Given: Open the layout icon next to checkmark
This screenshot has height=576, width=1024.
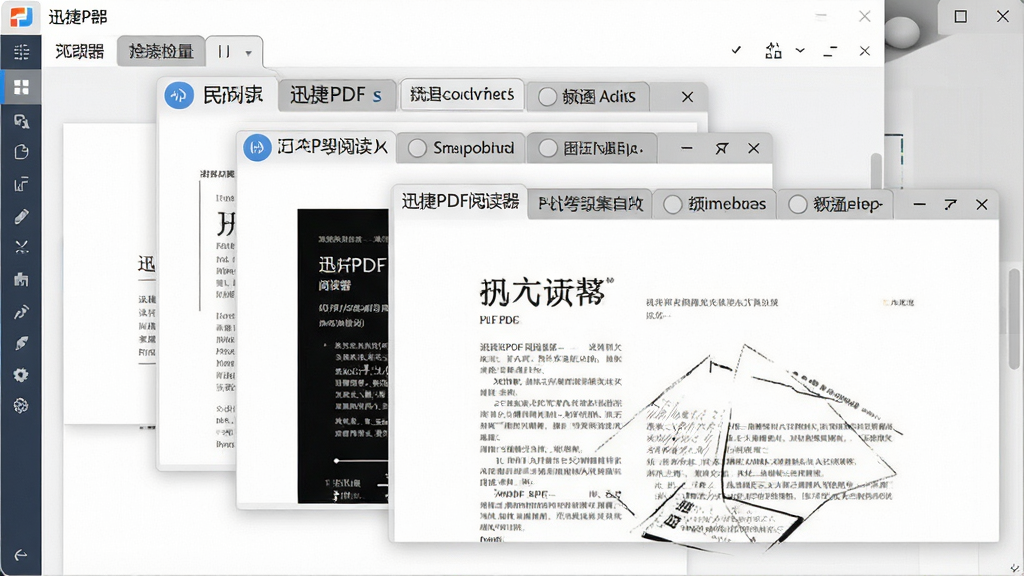Looking at the screenshot, I should pos(773,50).
